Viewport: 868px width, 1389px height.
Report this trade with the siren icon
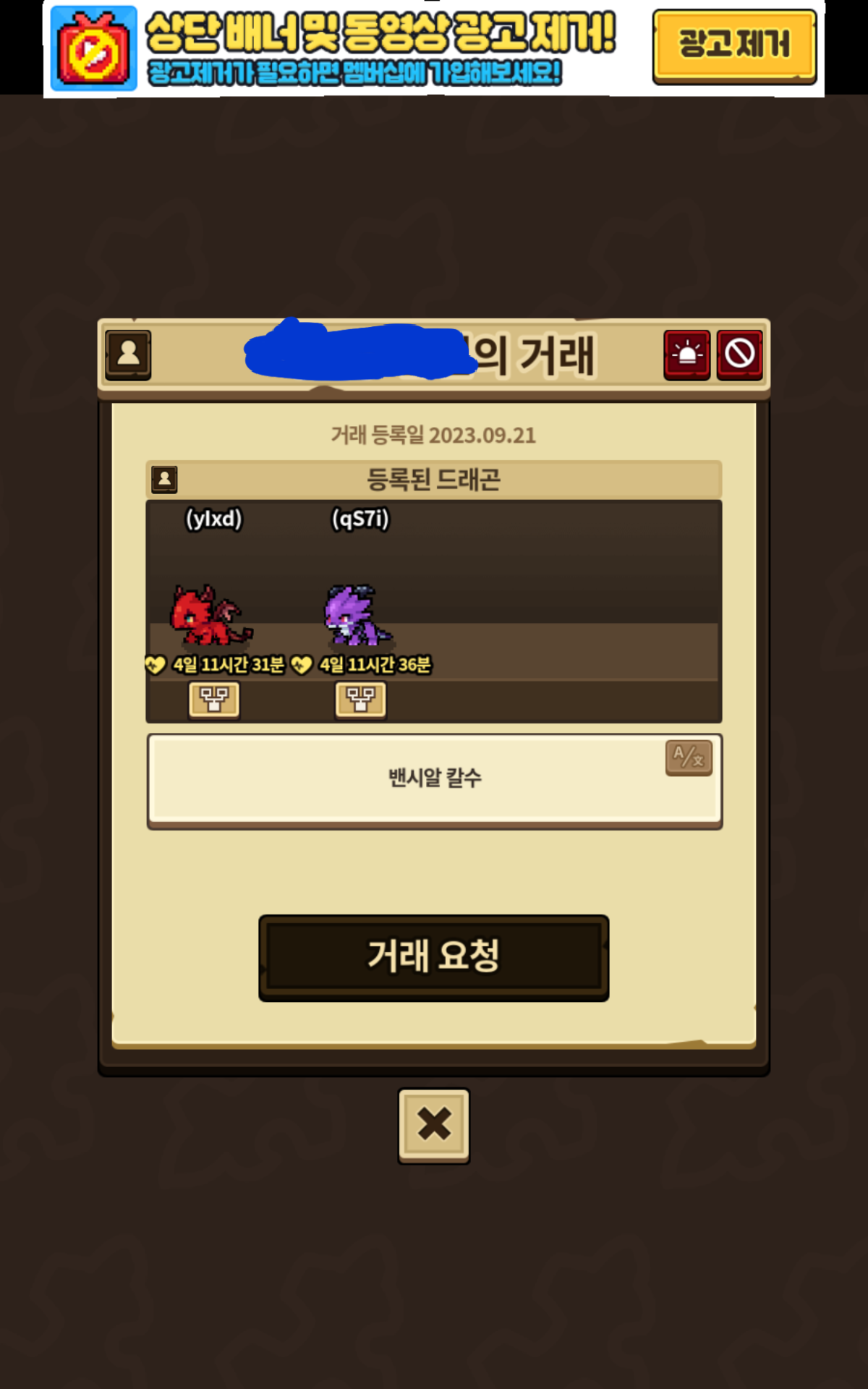(x=687, y=354)
